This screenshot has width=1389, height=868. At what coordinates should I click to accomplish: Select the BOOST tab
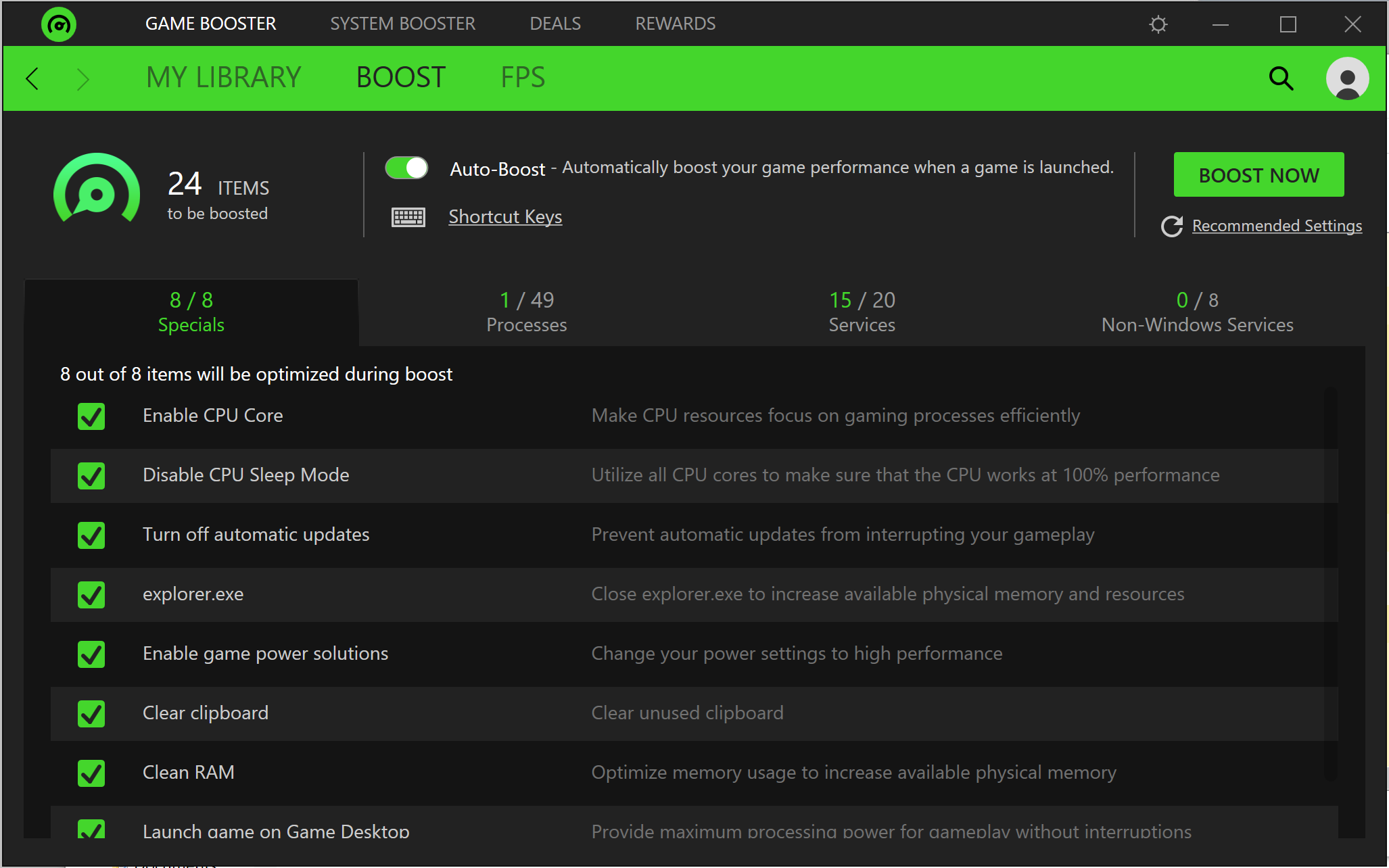401,78
